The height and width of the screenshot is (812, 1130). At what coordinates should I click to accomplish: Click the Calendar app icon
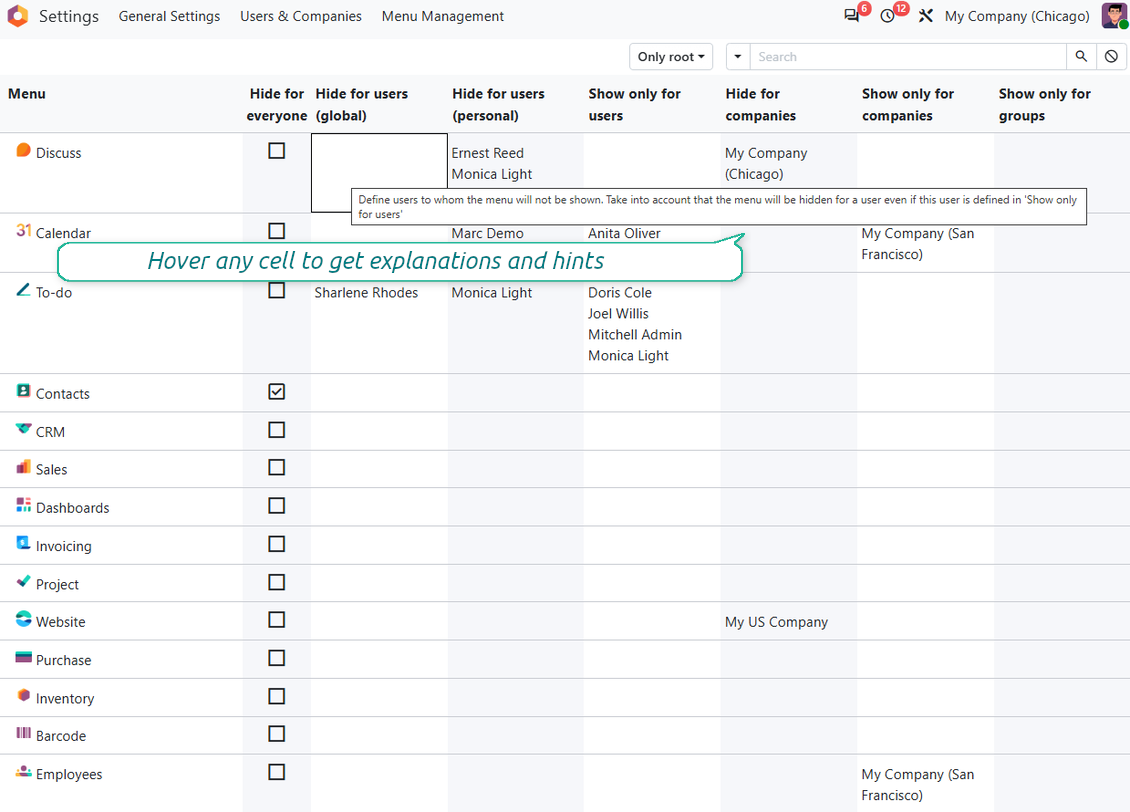click(x=23, y=230)
